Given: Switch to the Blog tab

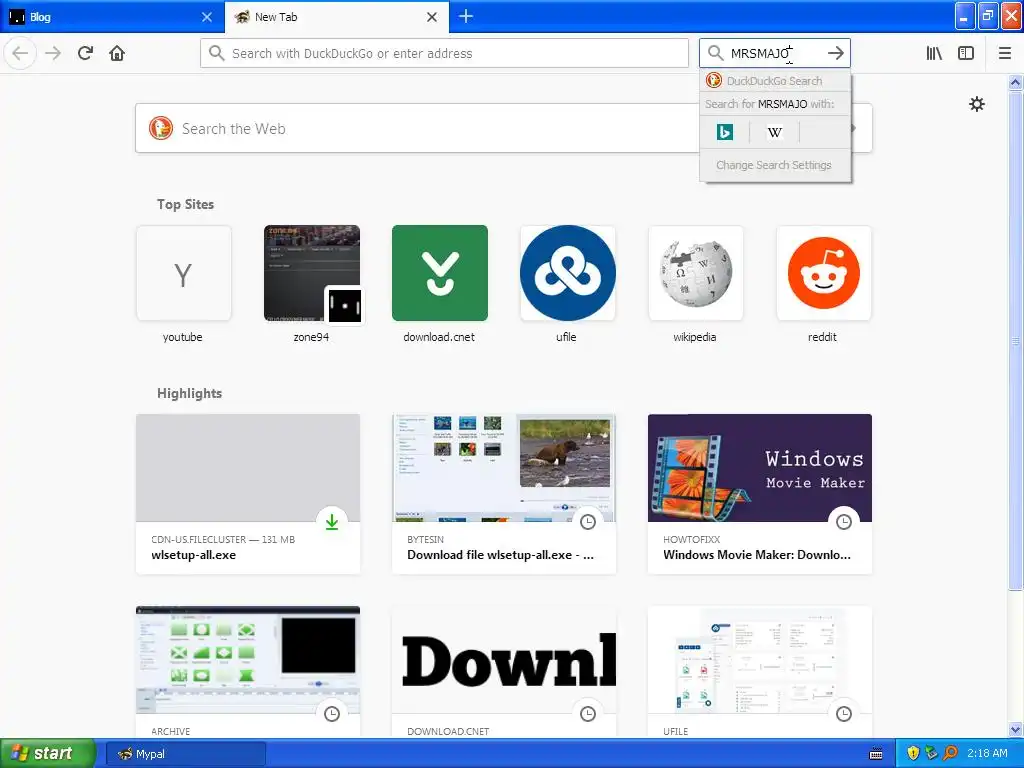Looking at the screenshot, I should tap(111, 17).
